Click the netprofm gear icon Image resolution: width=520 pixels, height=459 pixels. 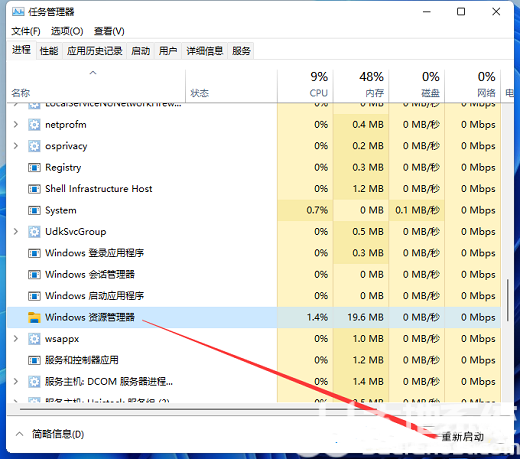34,125
